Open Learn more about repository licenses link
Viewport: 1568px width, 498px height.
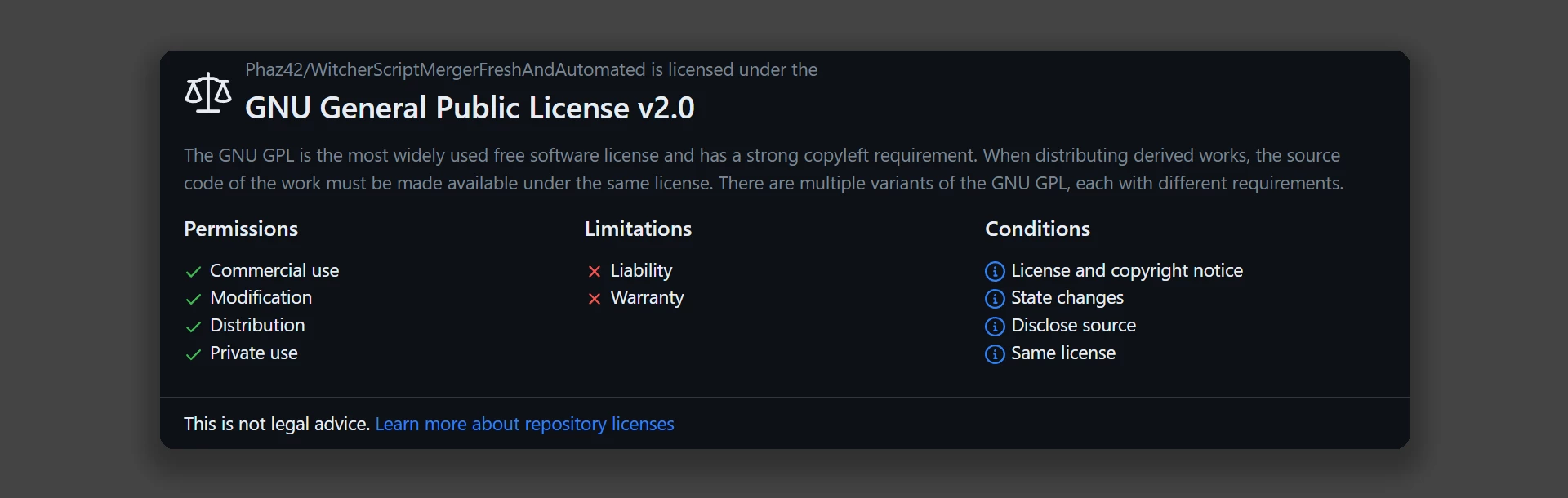tap(524, 425)
